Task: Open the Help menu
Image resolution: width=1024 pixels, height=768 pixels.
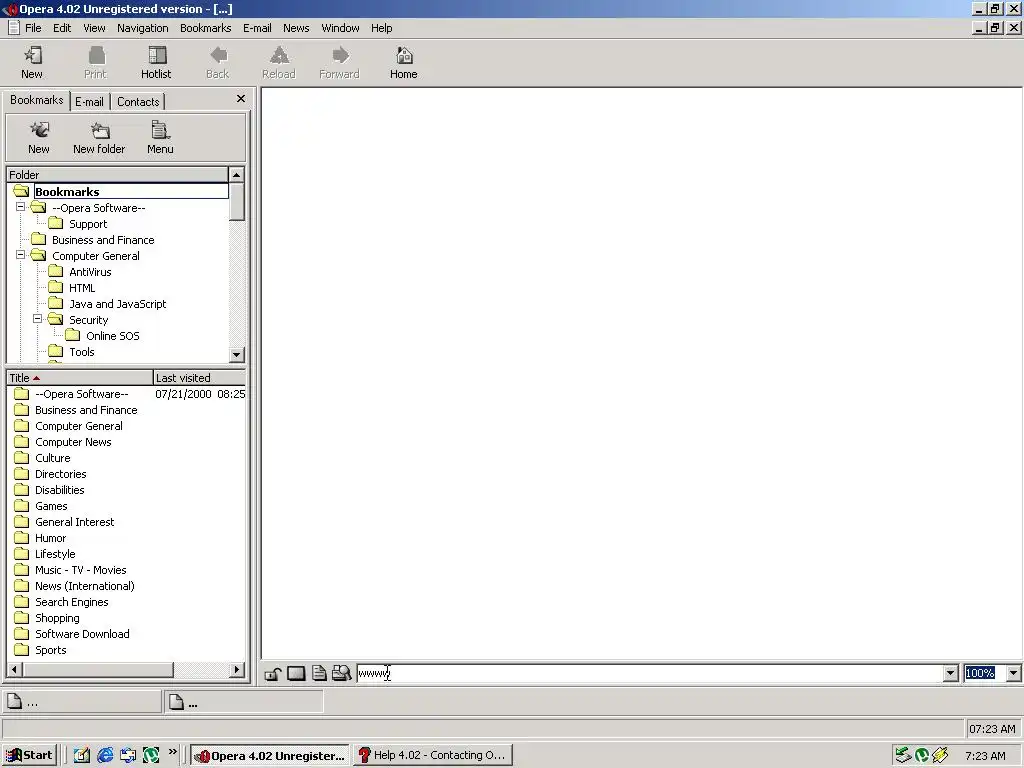Action: [x=381, y=28]
